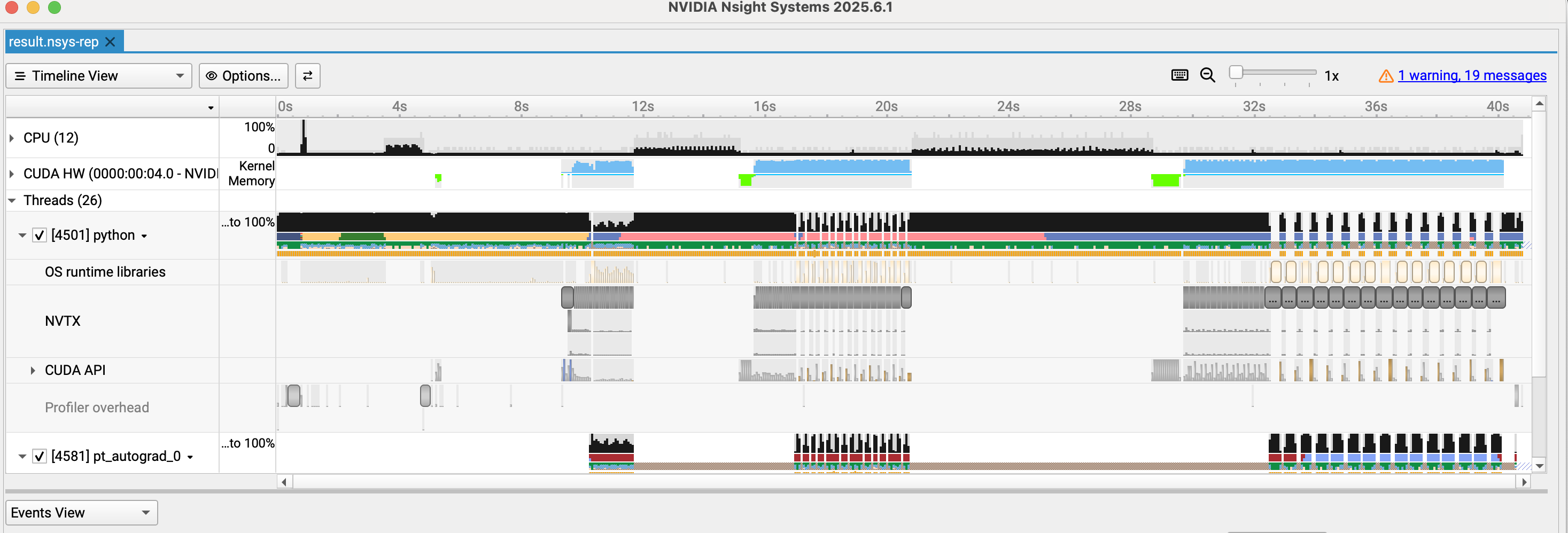Toggle the [4581] pt_autograd_0 checkbox

pos(40,456)
